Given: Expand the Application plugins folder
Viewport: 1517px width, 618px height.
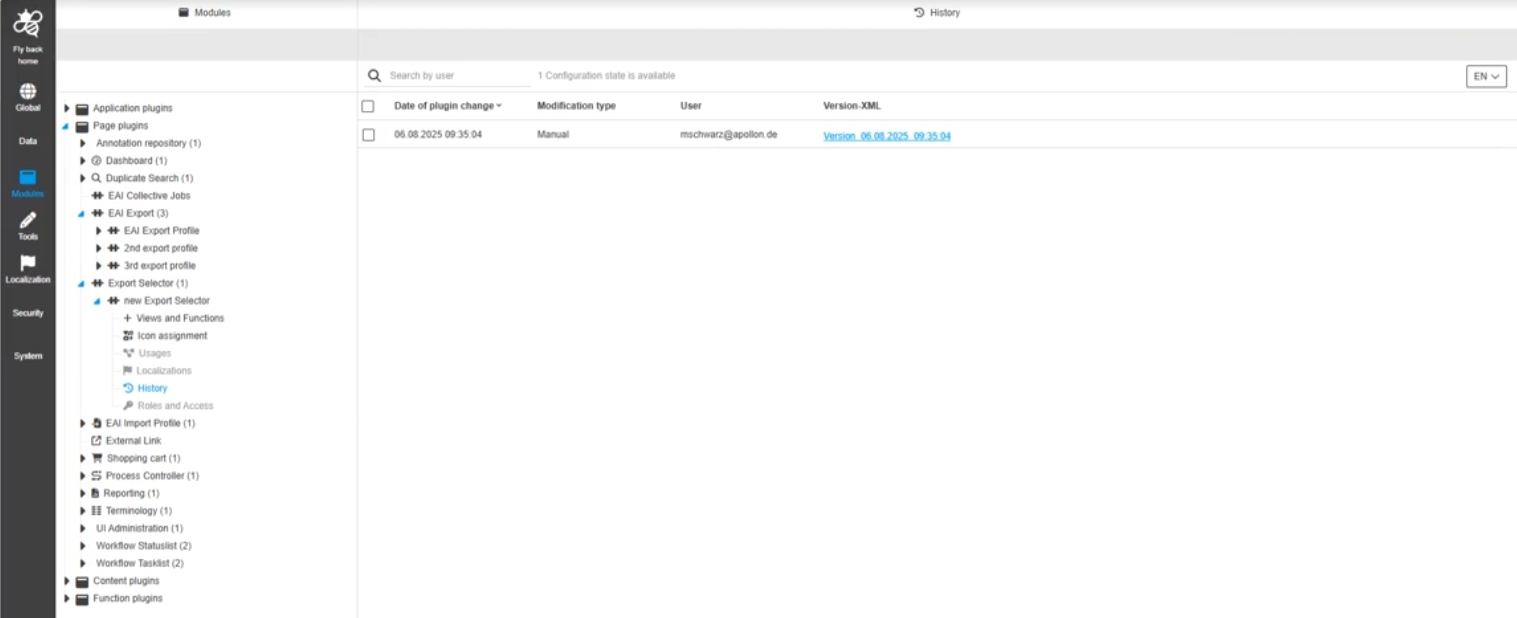Looking at the screenshot, I should (67, 108).
